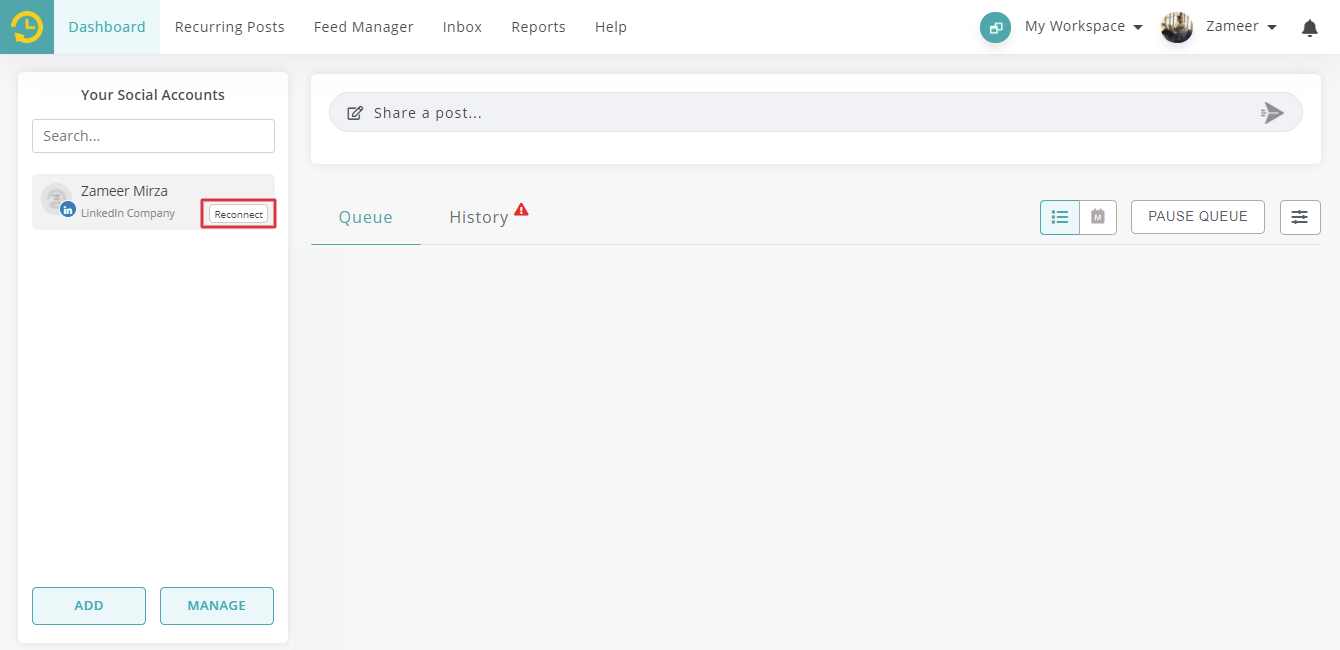The height and width of the screenshot is (650, 1340).
Task: Open the My Workspace dropdown
Action: point(1083,27)
